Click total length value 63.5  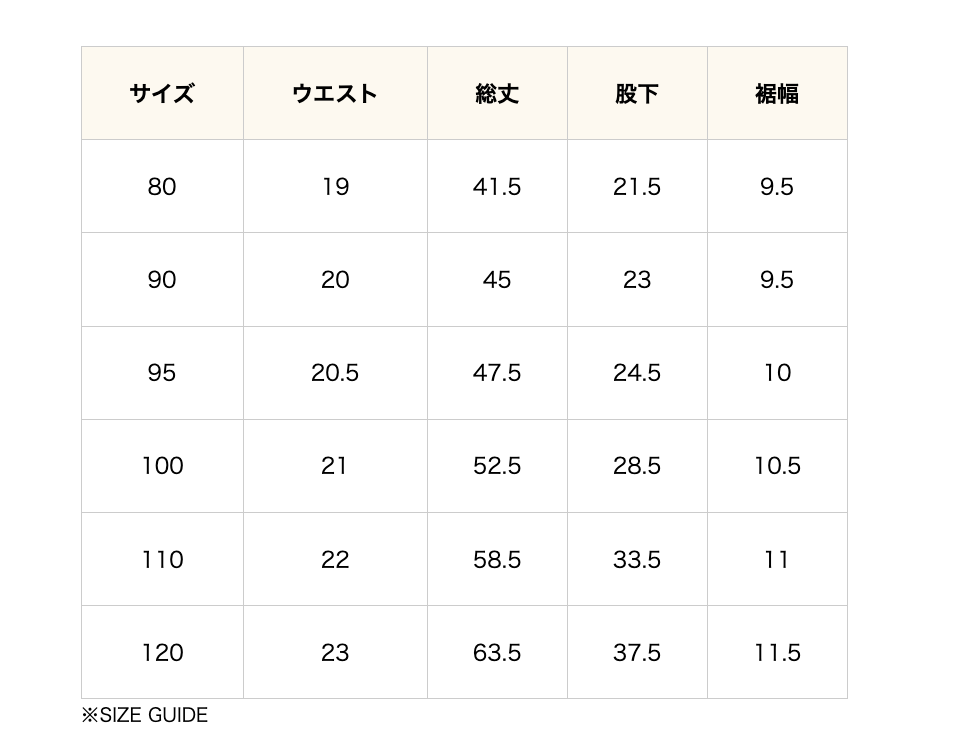click(x=497, y=652)
